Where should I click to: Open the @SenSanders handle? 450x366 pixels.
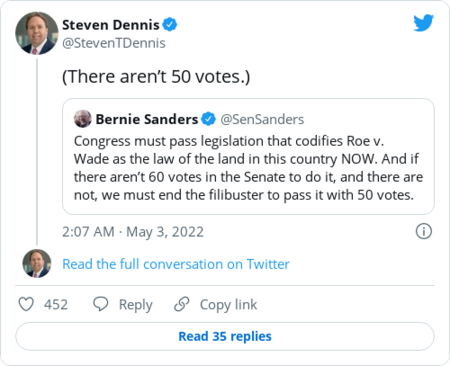[x=262, y=119]
